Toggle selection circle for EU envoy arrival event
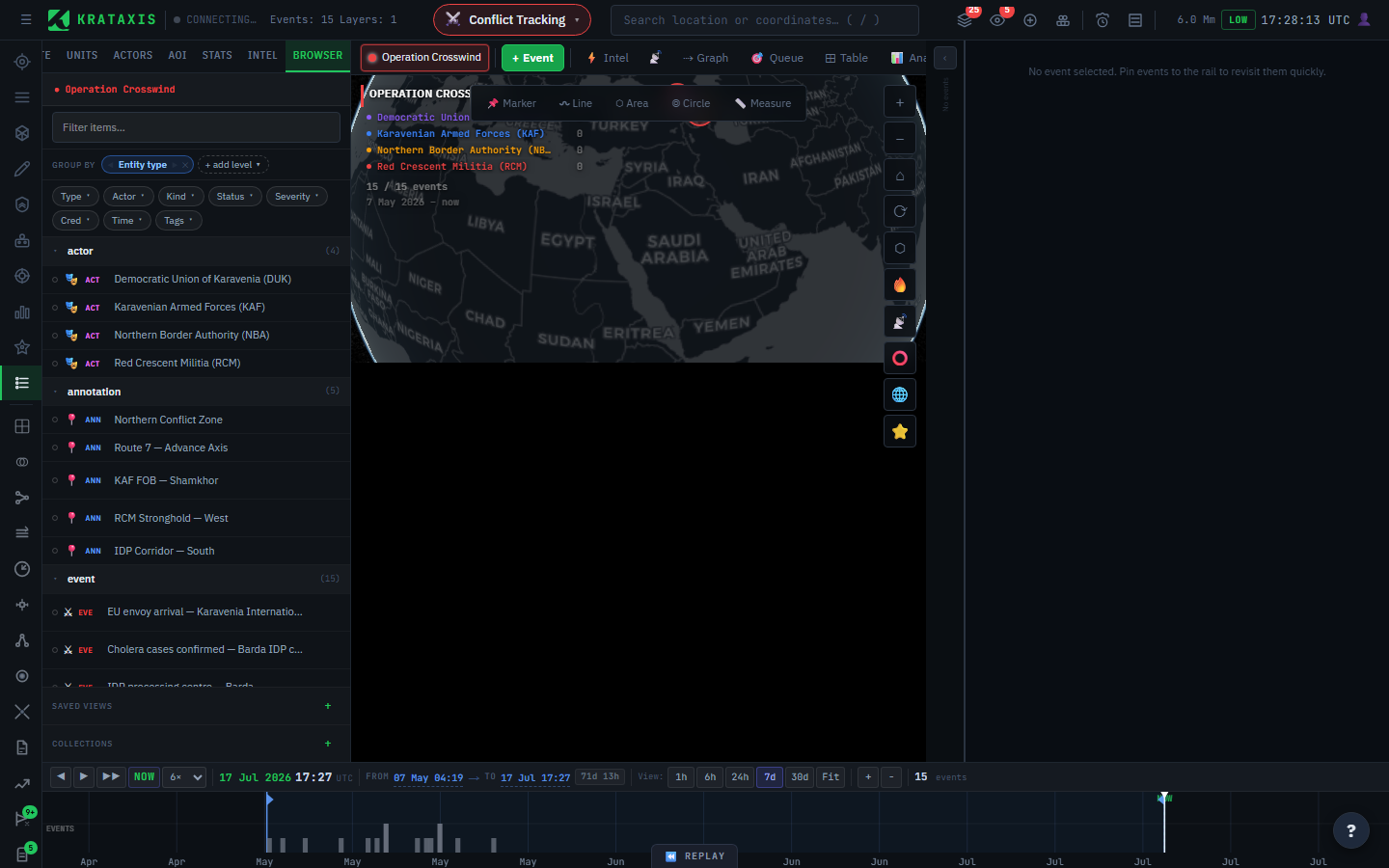 pyautogui.click(x=55, y=612)
